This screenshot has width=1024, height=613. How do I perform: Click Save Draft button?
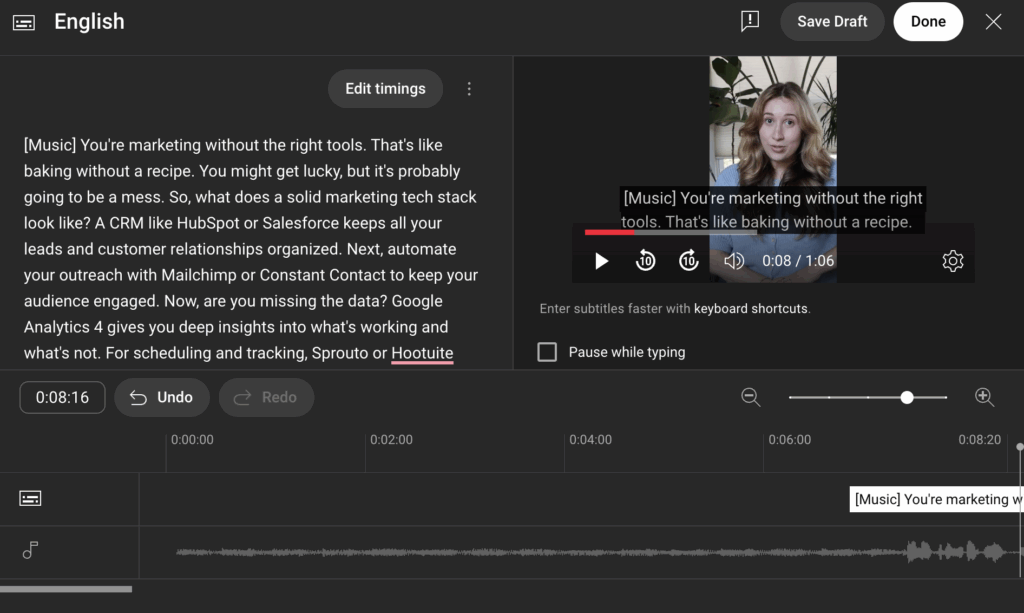point(832,22)
